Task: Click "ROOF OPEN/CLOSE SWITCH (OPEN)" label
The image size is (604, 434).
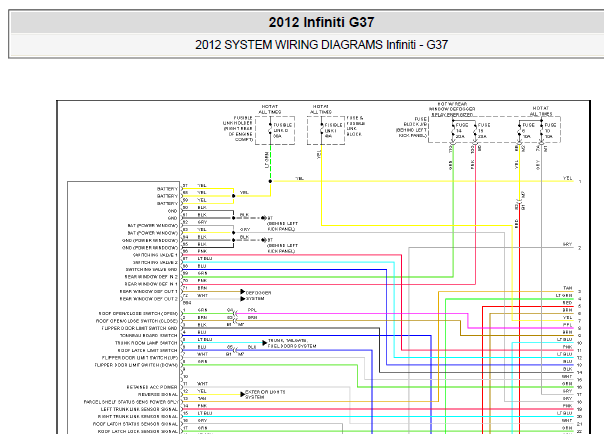Action: coord(138,313)
